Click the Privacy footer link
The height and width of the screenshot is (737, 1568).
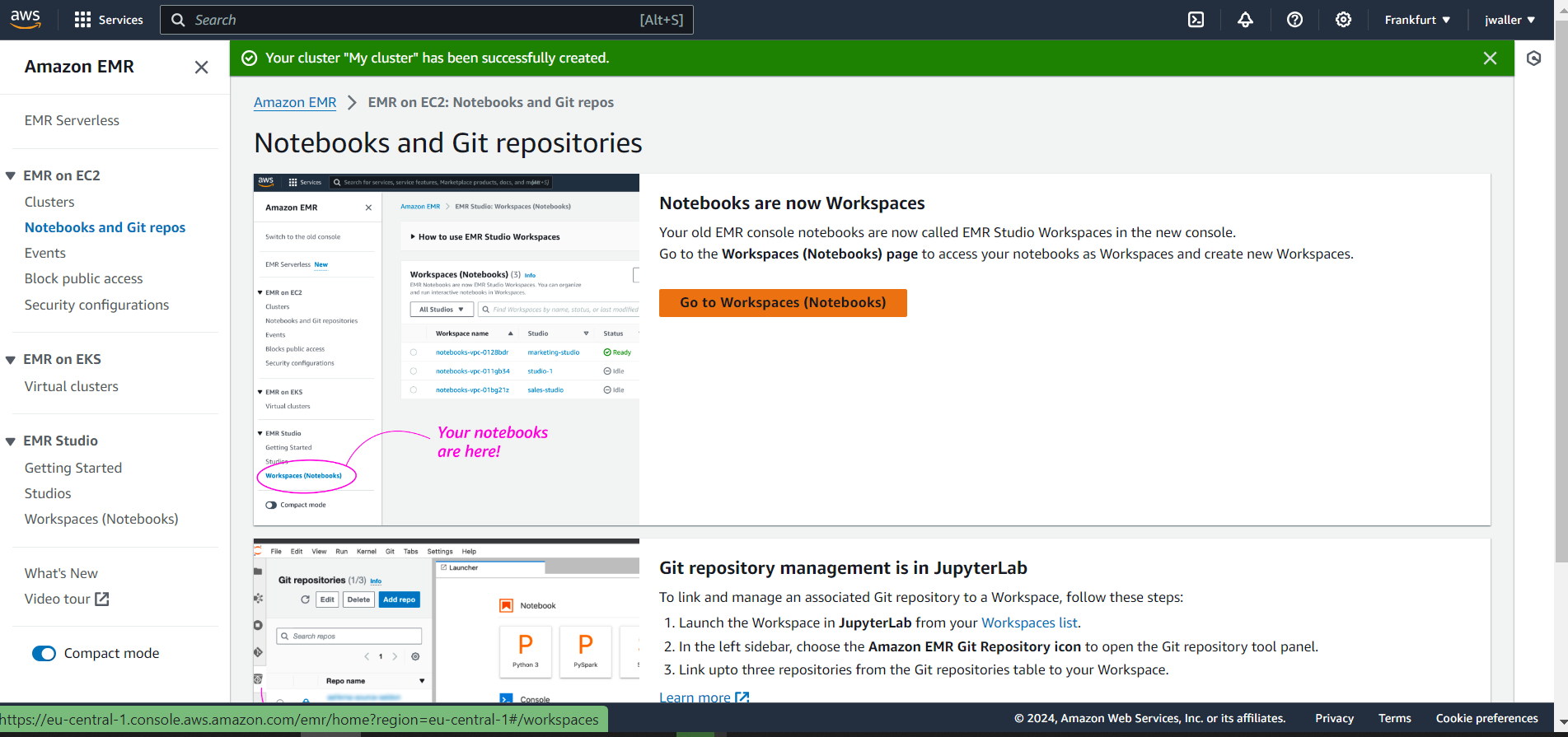pyautogui.click(x=1334, y=718)
